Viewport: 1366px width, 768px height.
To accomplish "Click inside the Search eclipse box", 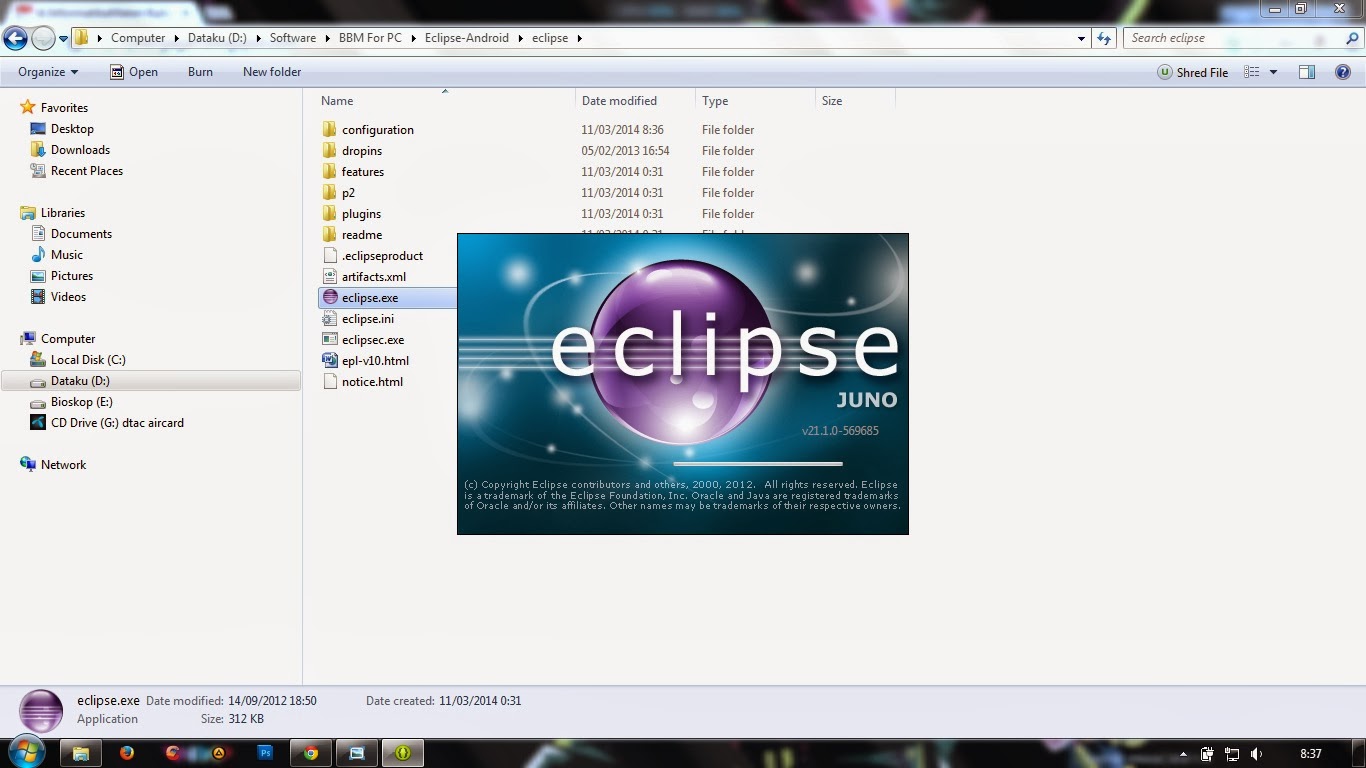I will 1220,37.
